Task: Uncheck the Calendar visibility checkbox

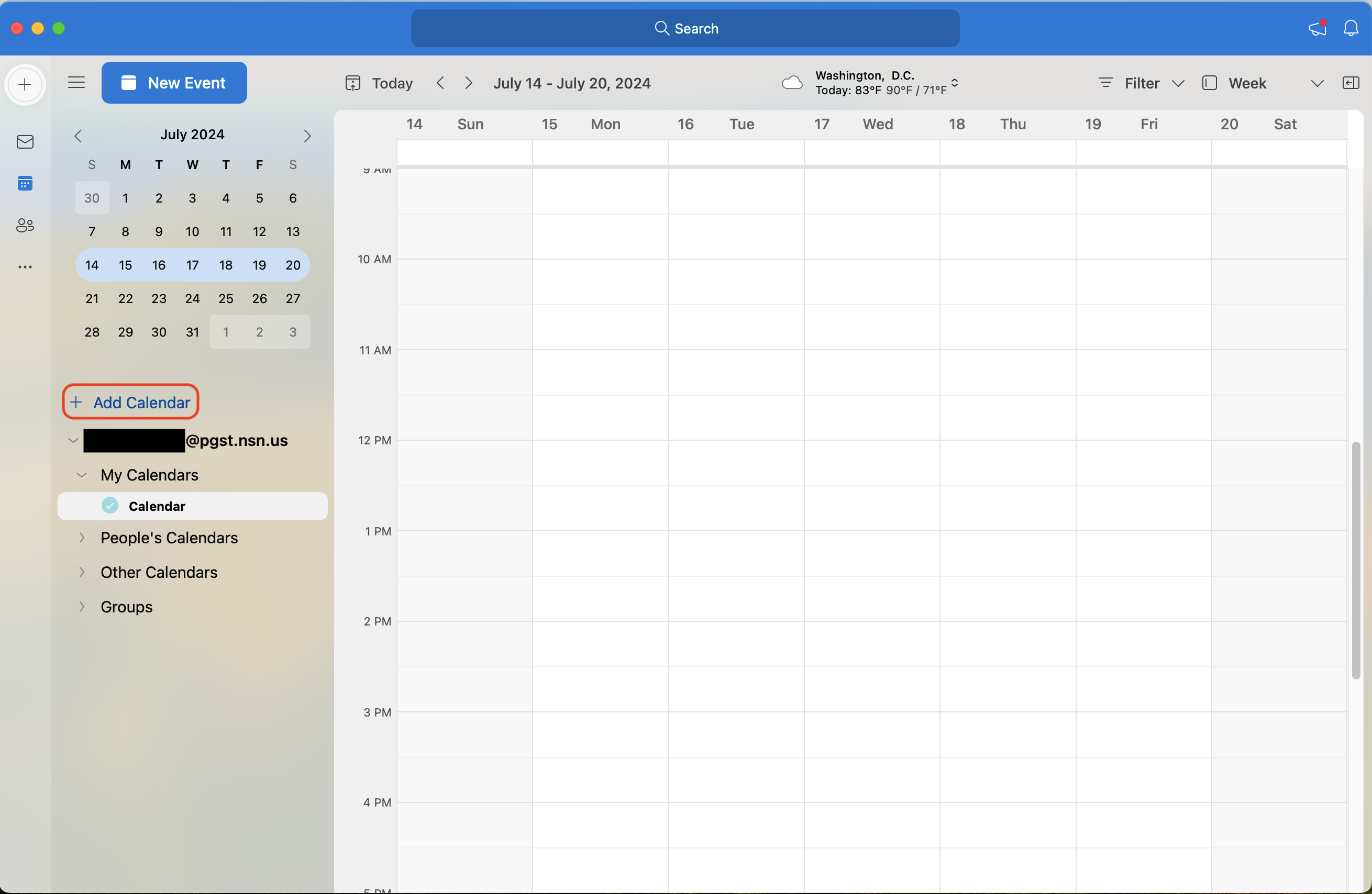Action: coord(109,506)
